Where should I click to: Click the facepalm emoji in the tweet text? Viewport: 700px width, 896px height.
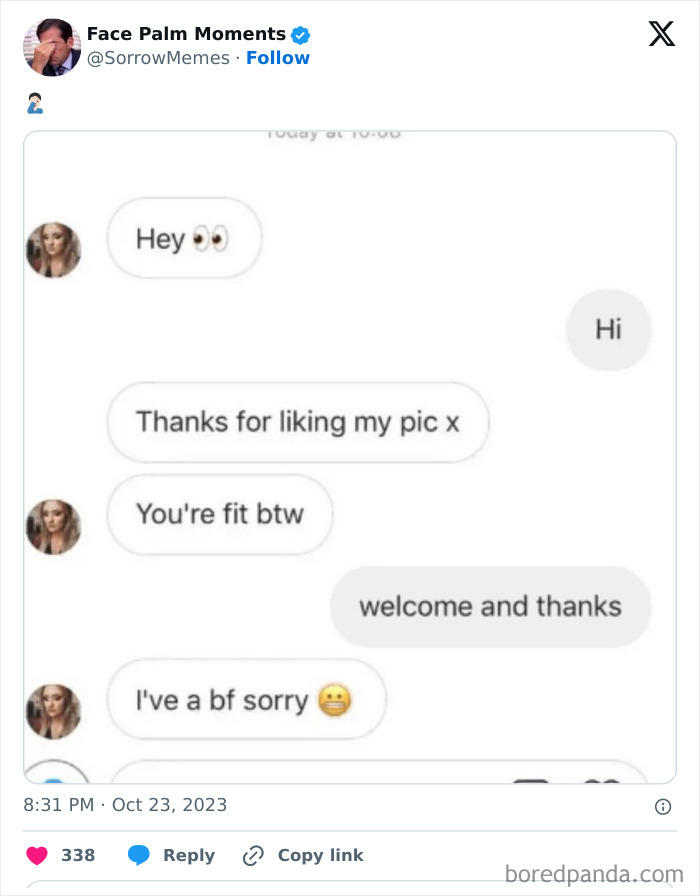click(x=34, y=103)
